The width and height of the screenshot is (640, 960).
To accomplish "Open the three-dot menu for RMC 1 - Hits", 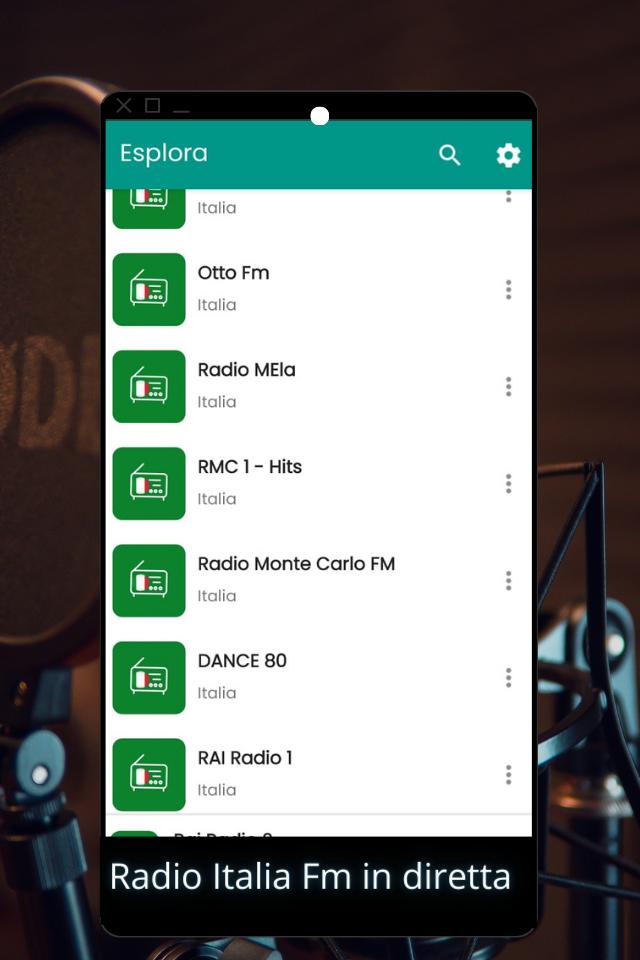I will (x=508, y=484).
